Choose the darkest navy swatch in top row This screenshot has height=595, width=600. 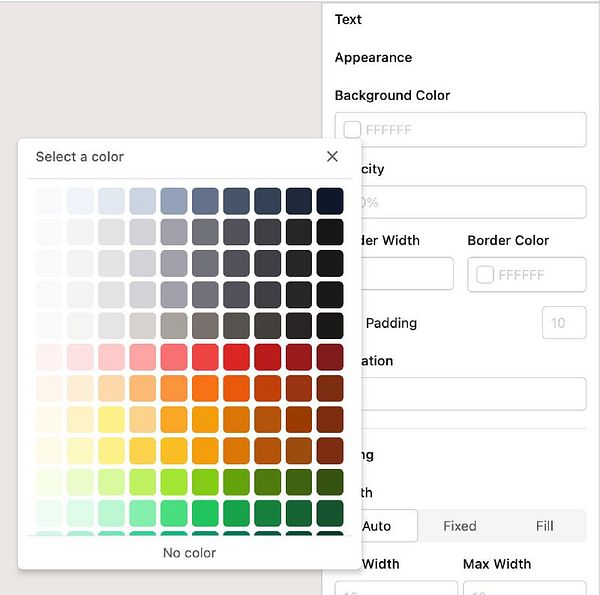pos(330,201)
